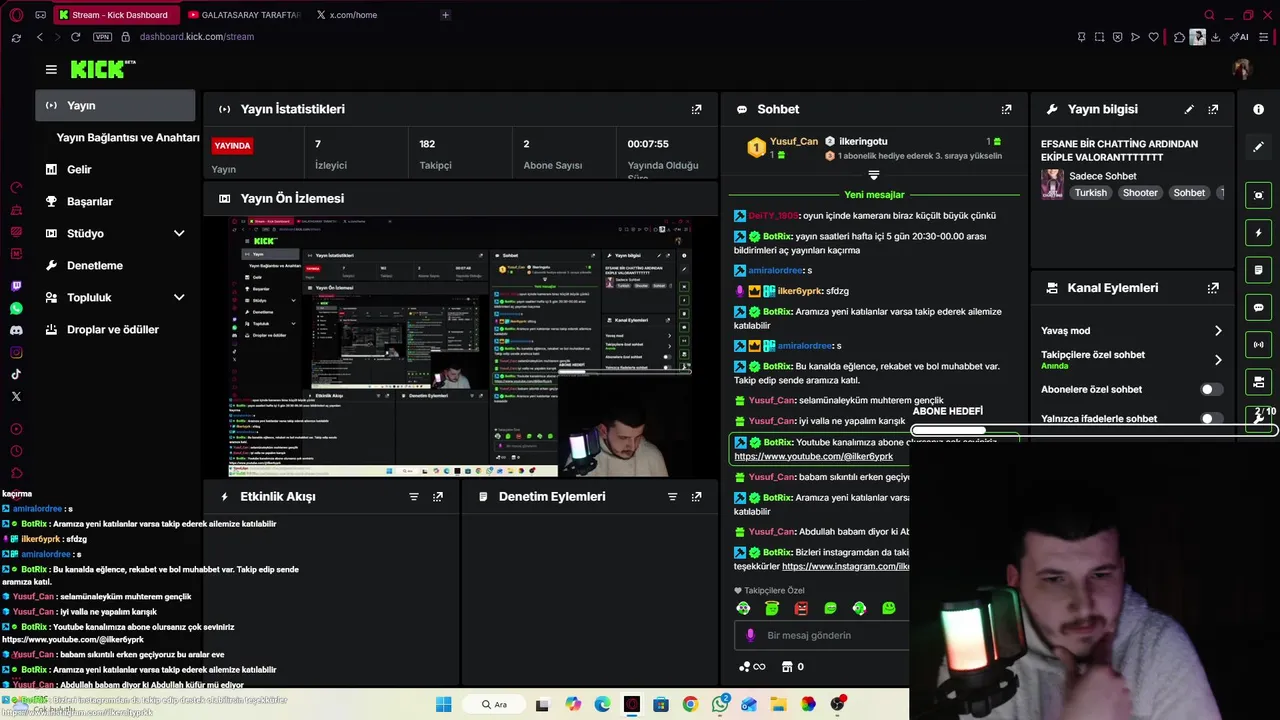Click the document icon in right sidebar
Viewport: 1280px width, 720px height.
pyautogui.click(x=1259, y=270)
